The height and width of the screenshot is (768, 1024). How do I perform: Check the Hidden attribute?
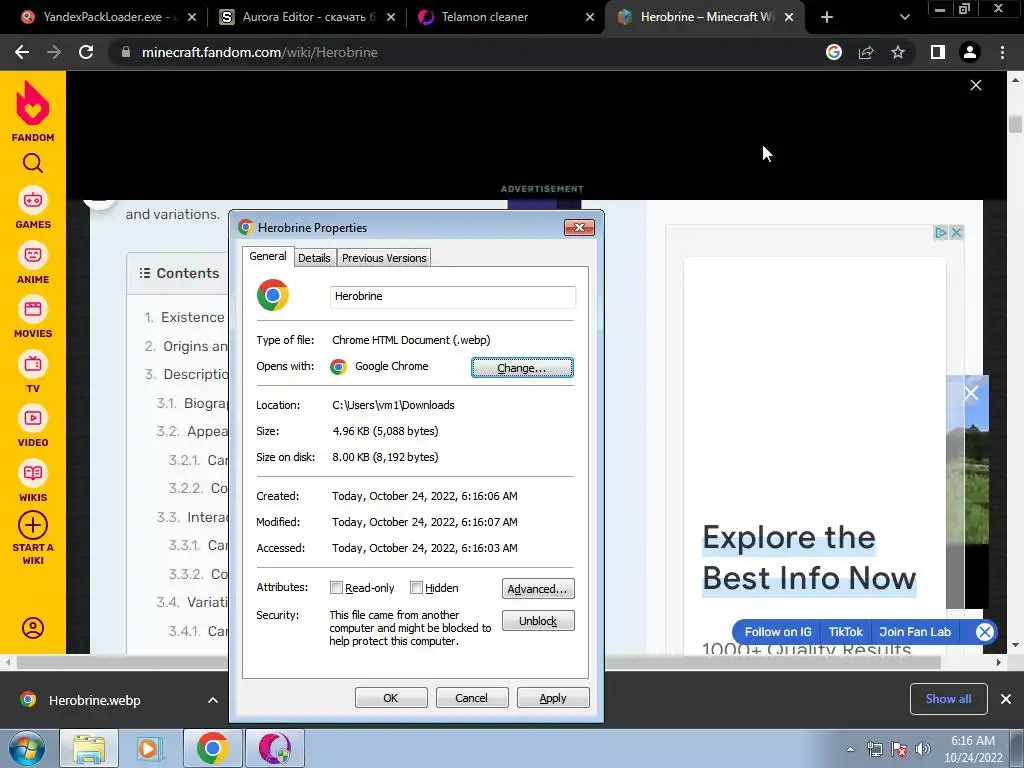416,588
